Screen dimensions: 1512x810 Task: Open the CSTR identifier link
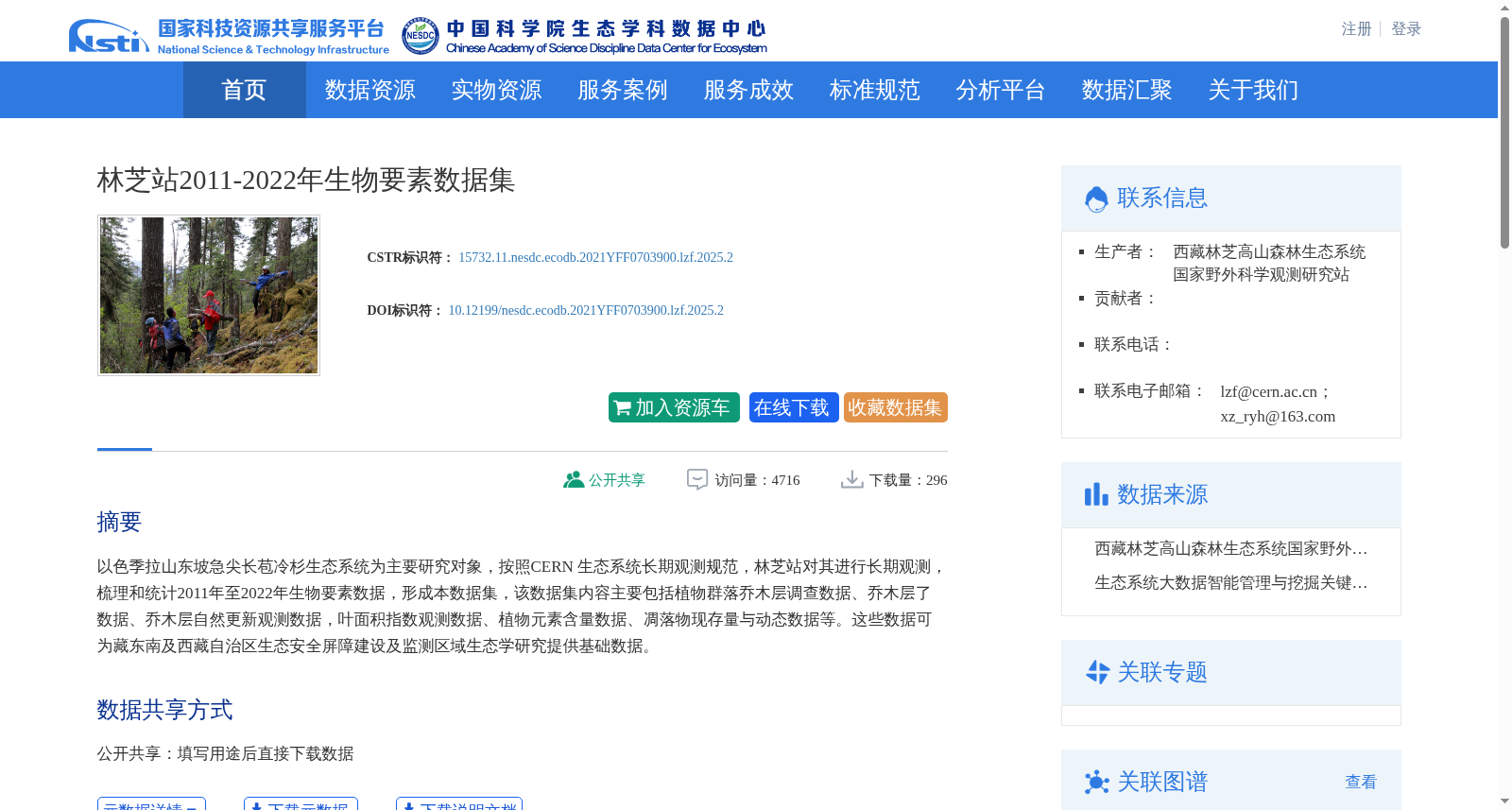595,257
